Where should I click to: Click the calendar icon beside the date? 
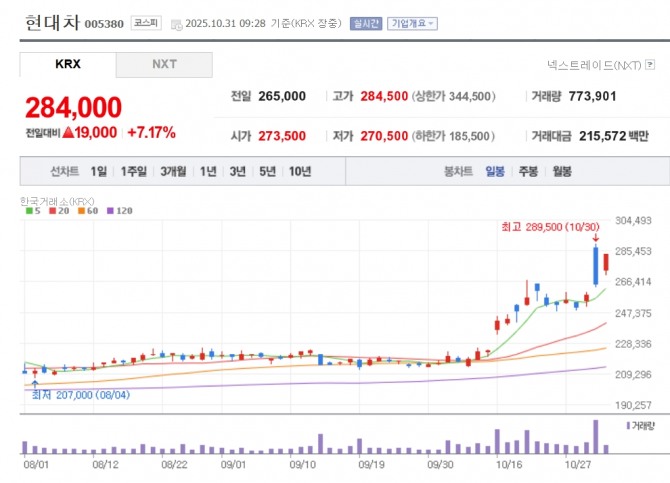(x=176, y=25)
